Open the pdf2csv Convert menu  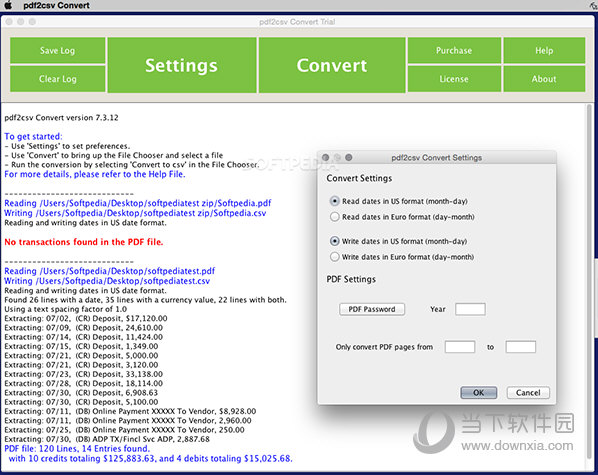56,5
